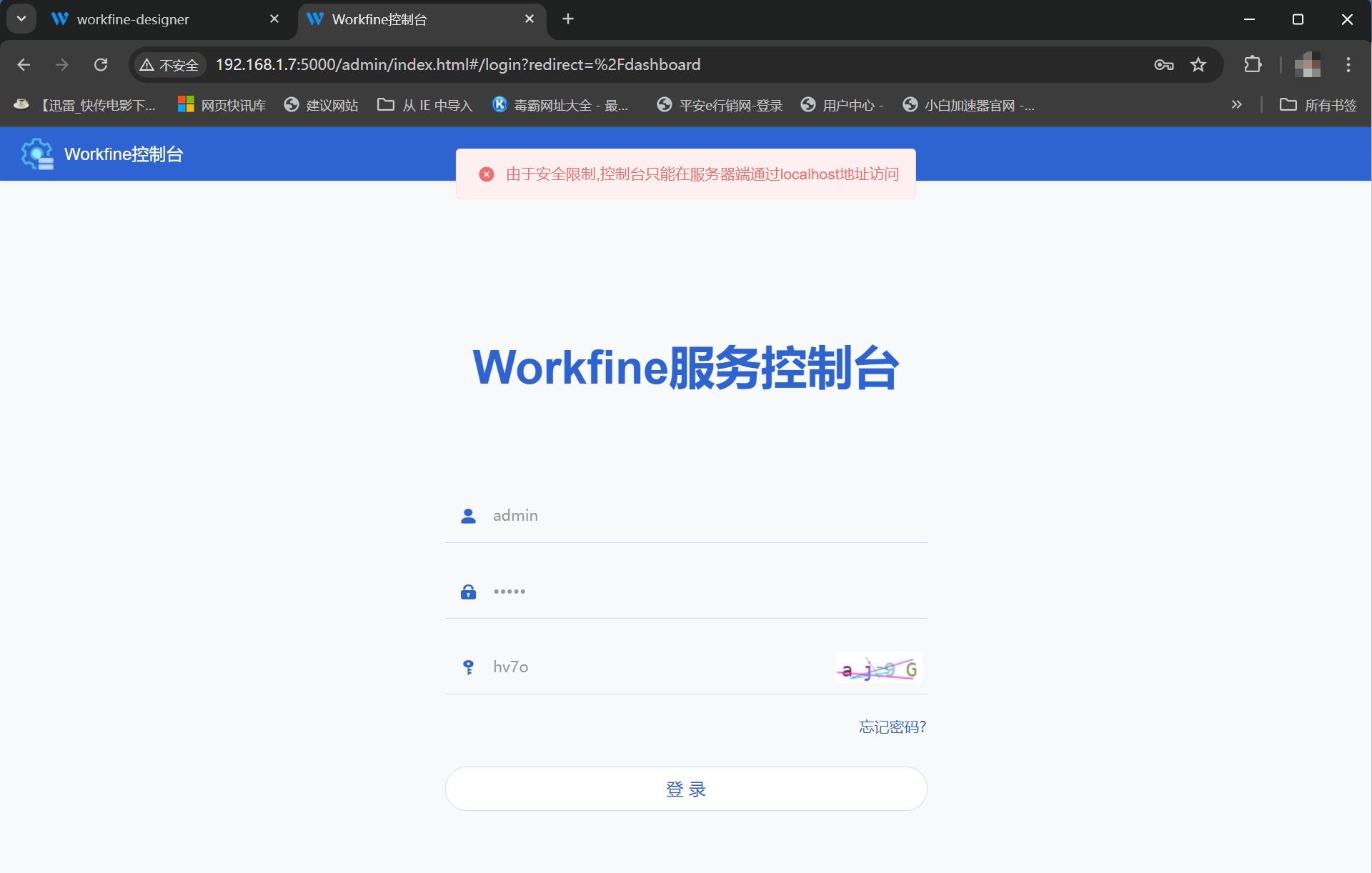Bookmark page with the star icon
The width and height of the screenshot is (1372, 873).
(x=1198, y=65)
